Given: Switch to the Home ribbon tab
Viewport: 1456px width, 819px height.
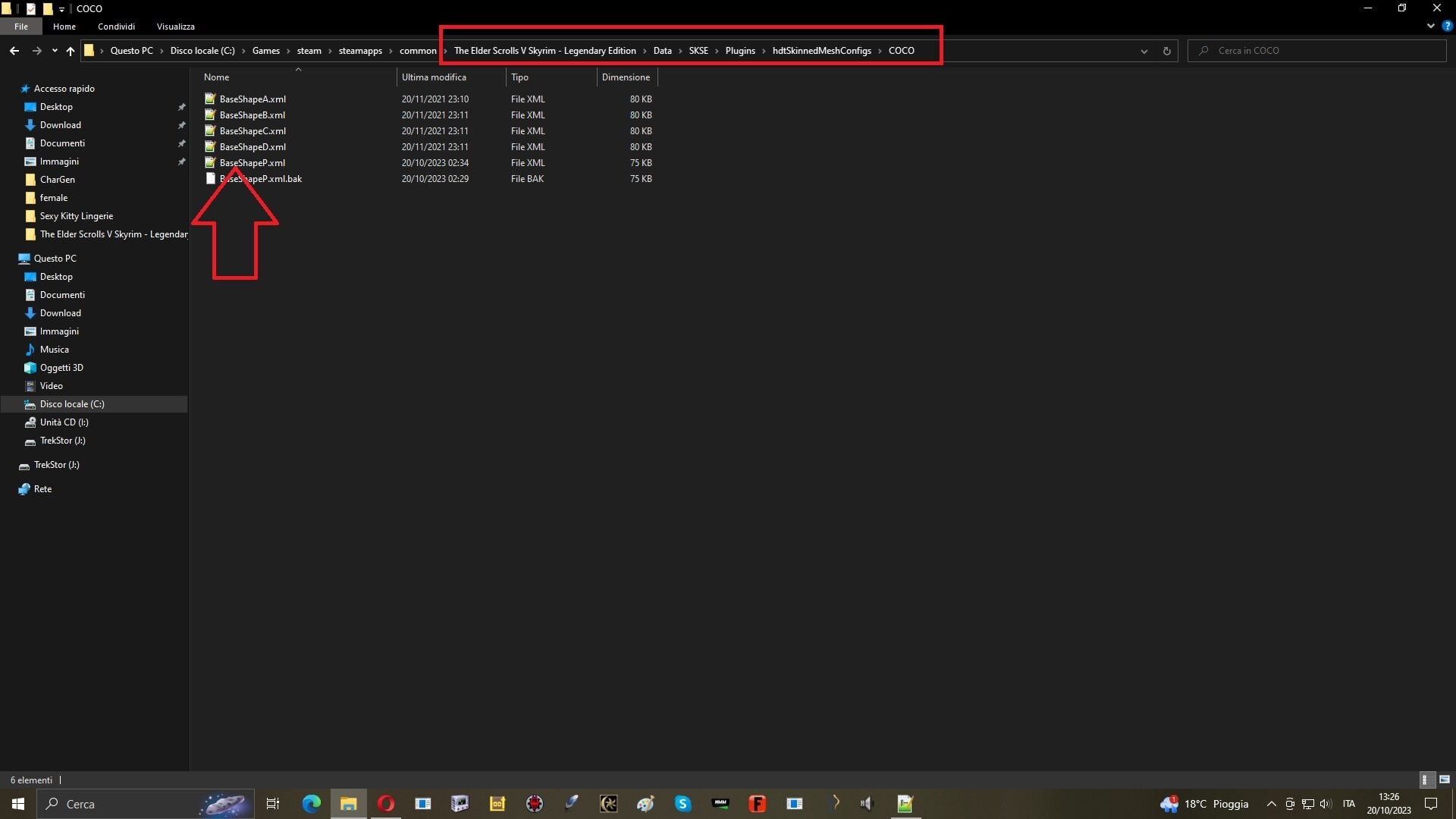Looking at the screenshot, I should tap(64, 27).
